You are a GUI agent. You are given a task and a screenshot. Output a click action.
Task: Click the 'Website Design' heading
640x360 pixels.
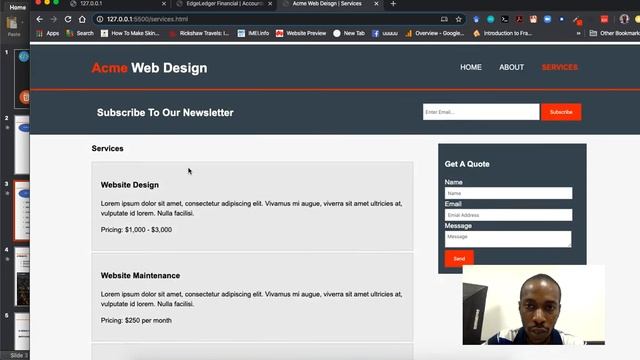coord(130,185)
